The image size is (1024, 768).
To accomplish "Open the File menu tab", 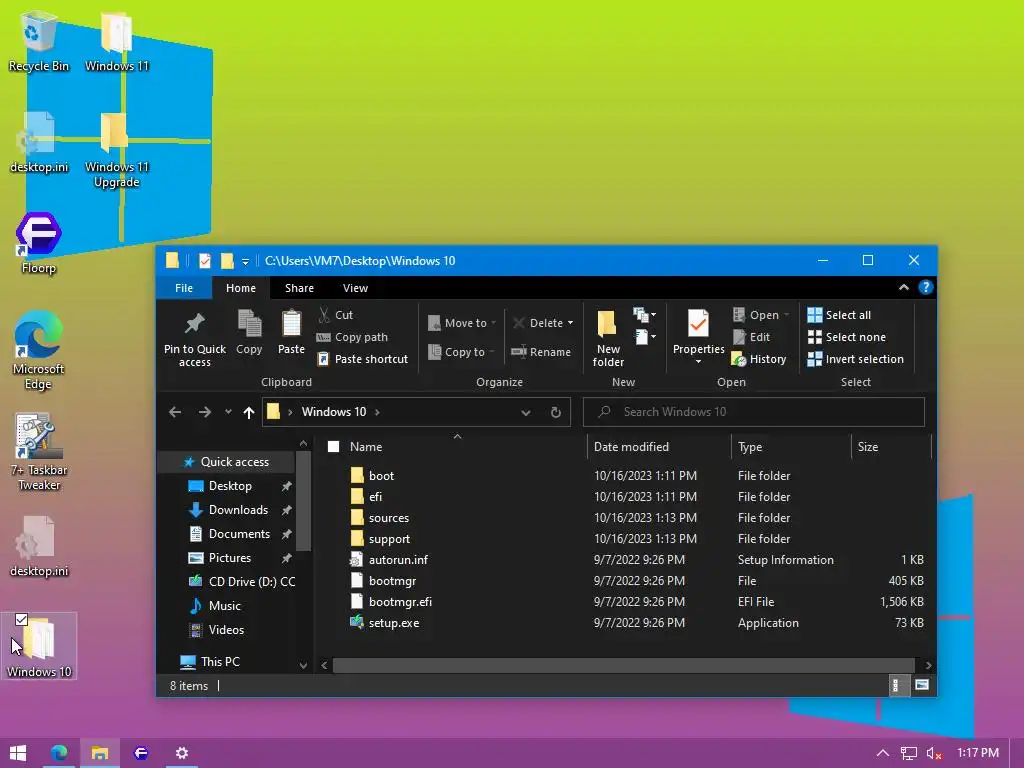I will click(184, 288).
